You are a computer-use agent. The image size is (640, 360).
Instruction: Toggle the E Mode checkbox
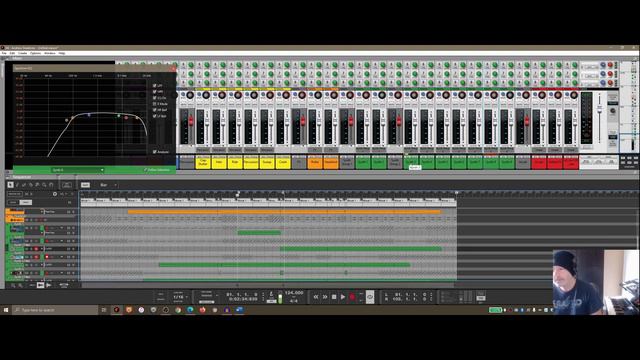point(155,104)
